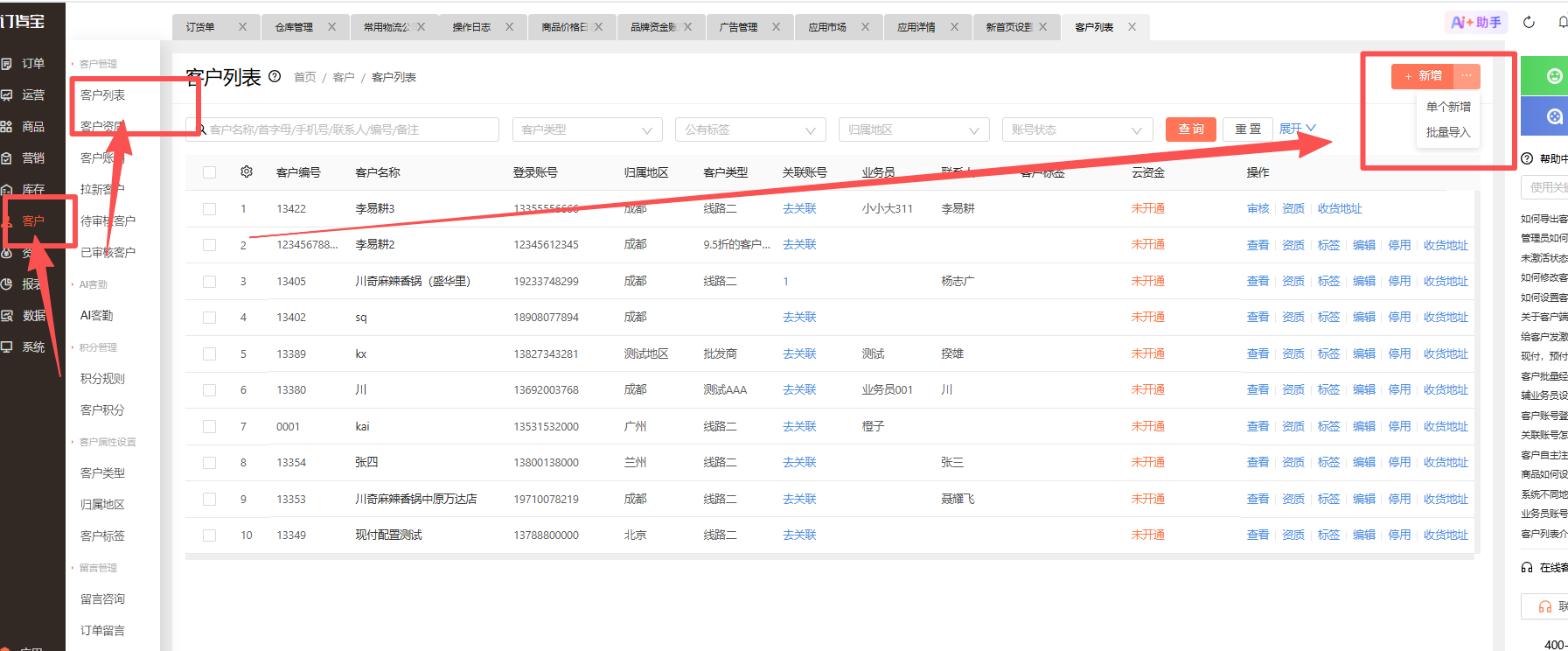Open 客户类型 in the left submenu
The image size is (1568, 651).
(102, 472)
